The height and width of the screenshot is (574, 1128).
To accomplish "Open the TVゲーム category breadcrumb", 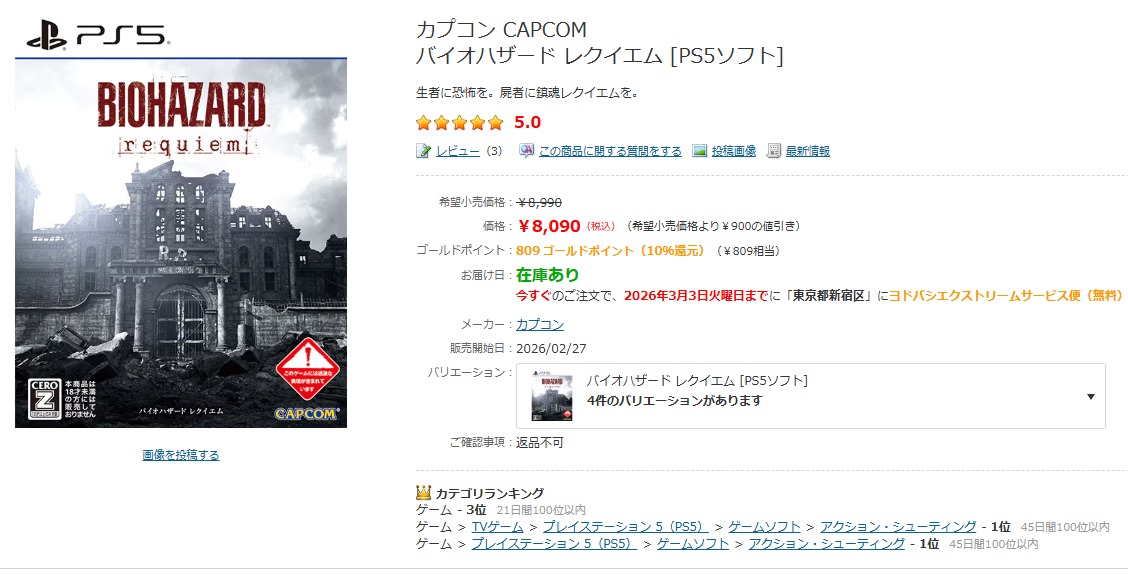I will [x=497, y=527].
